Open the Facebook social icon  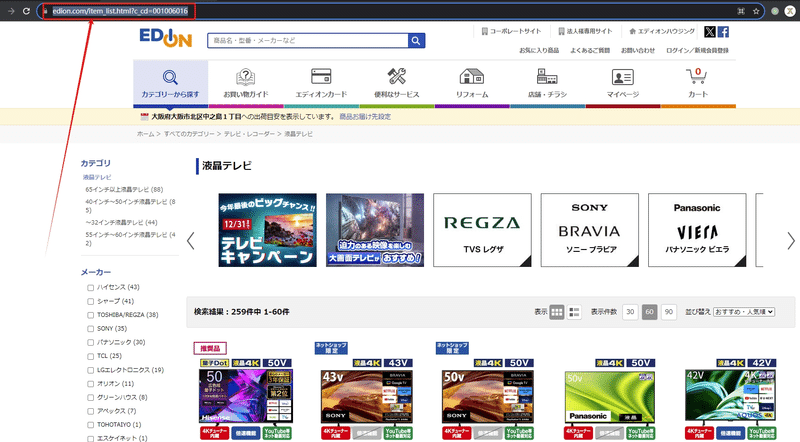pos(723,32)
